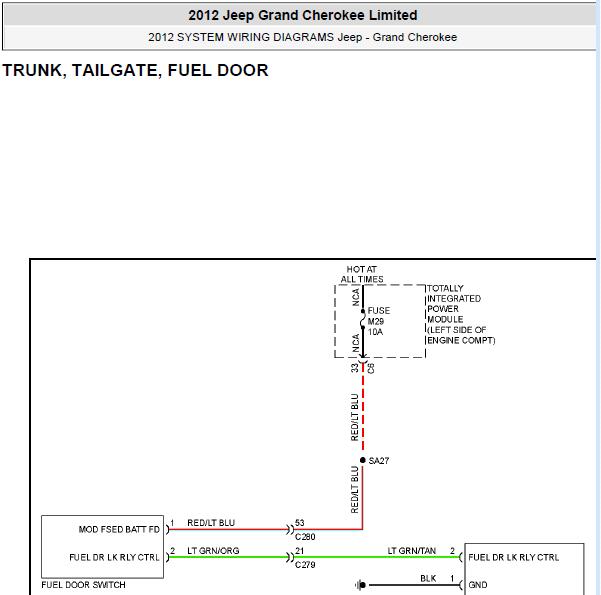
Task: Click the connector pin '33' label
Action: coord(355,368)
